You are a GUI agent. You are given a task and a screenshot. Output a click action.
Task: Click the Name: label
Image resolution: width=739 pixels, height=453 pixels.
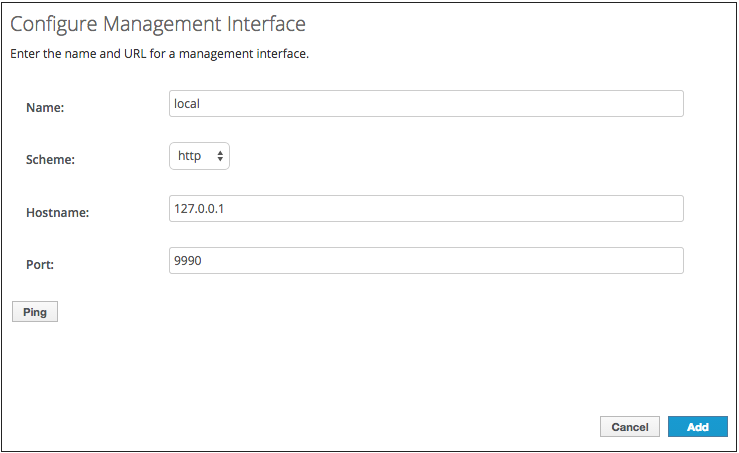click(45, 107)
